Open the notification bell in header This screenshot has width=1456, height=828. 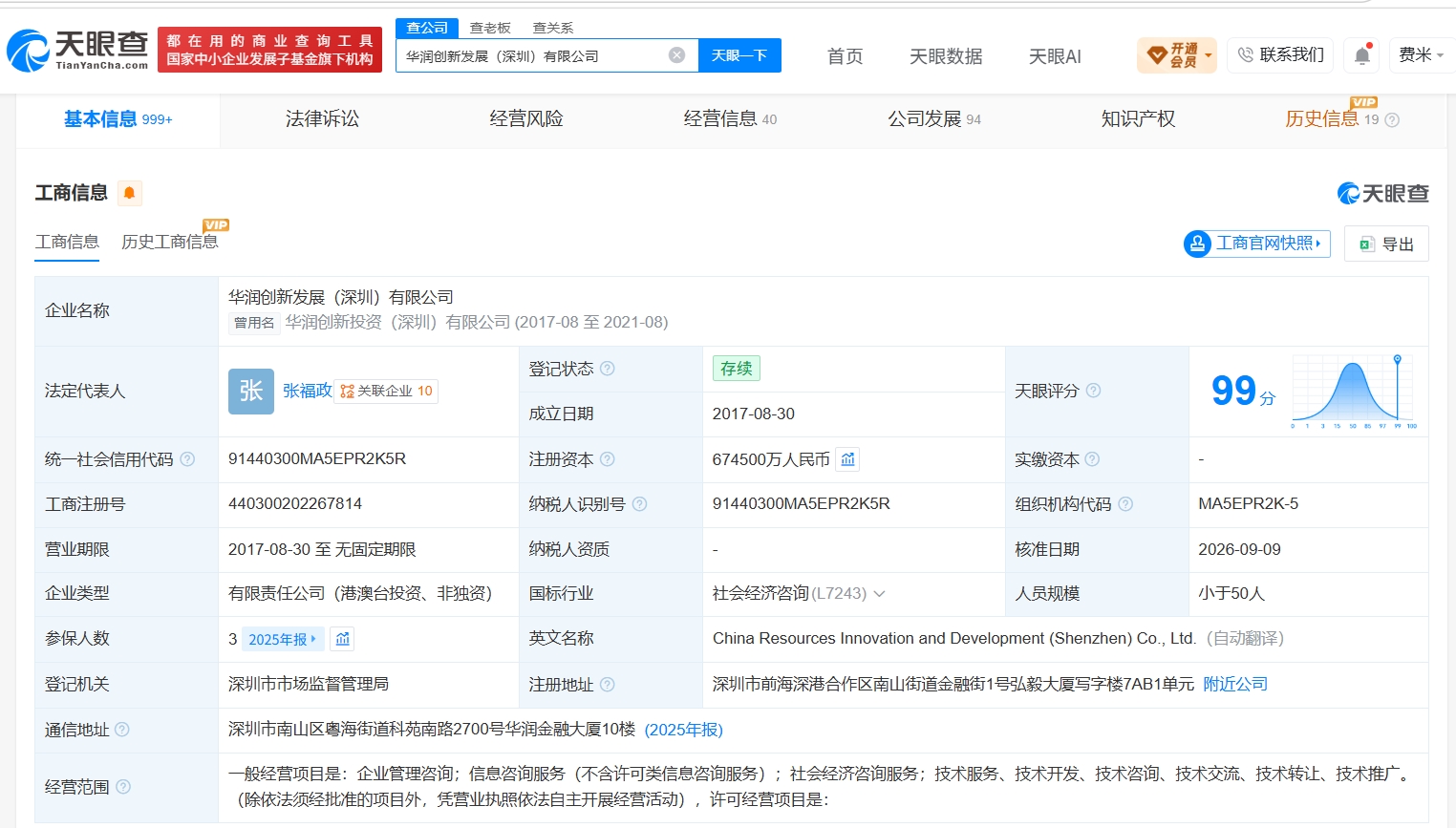1362,55
